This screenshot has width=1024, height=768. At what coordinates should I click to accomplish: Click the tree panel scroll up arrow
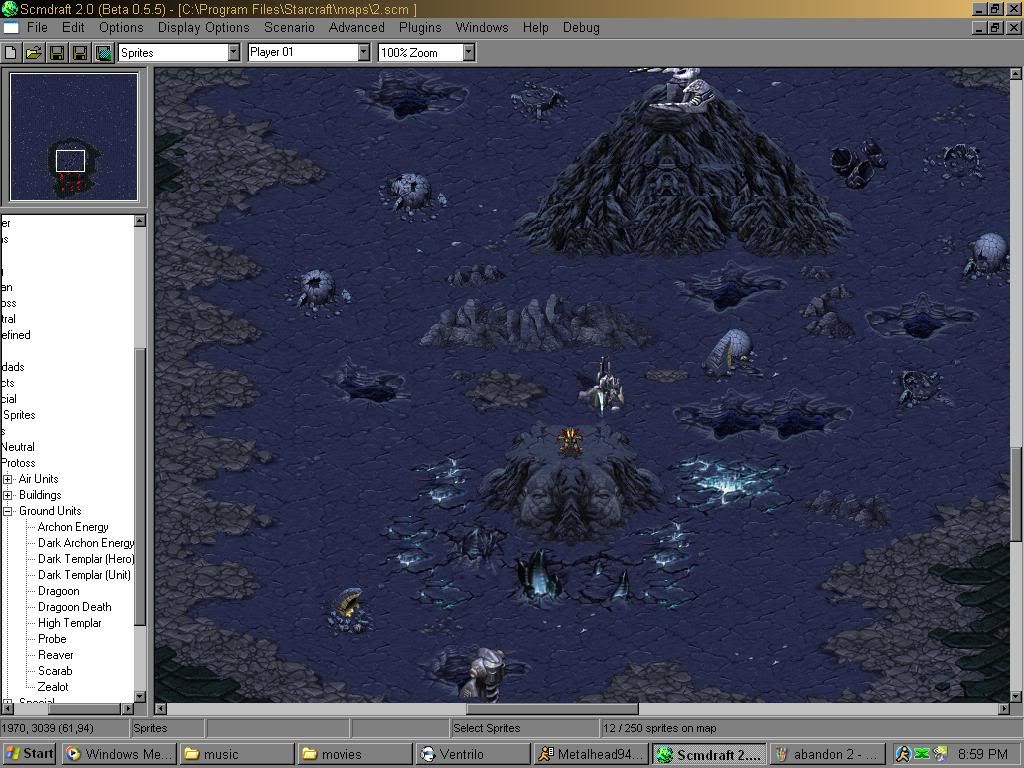tap(140, 221)
